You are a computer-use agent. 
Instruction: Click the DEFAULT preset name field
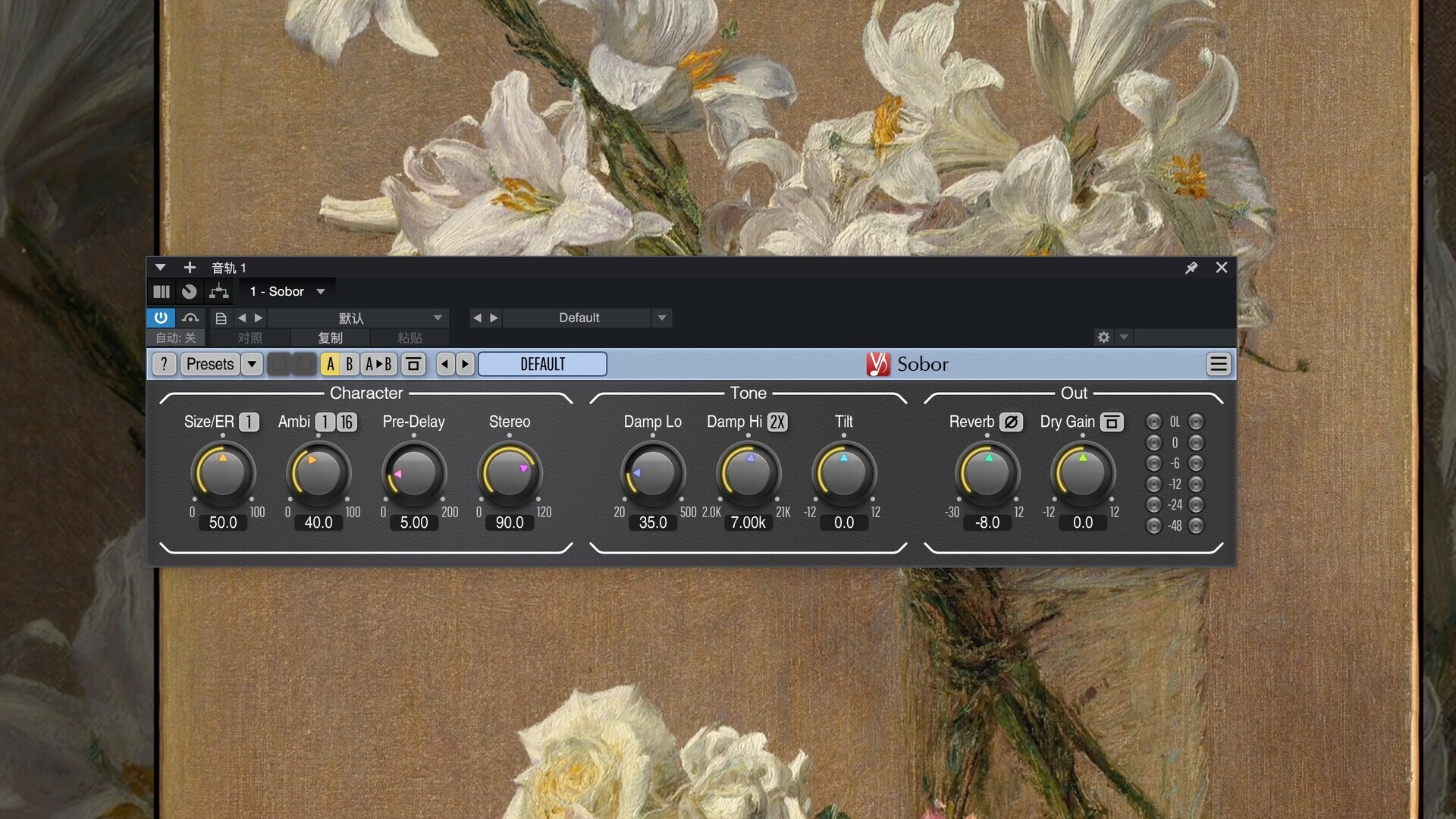[x=542, y=364]
